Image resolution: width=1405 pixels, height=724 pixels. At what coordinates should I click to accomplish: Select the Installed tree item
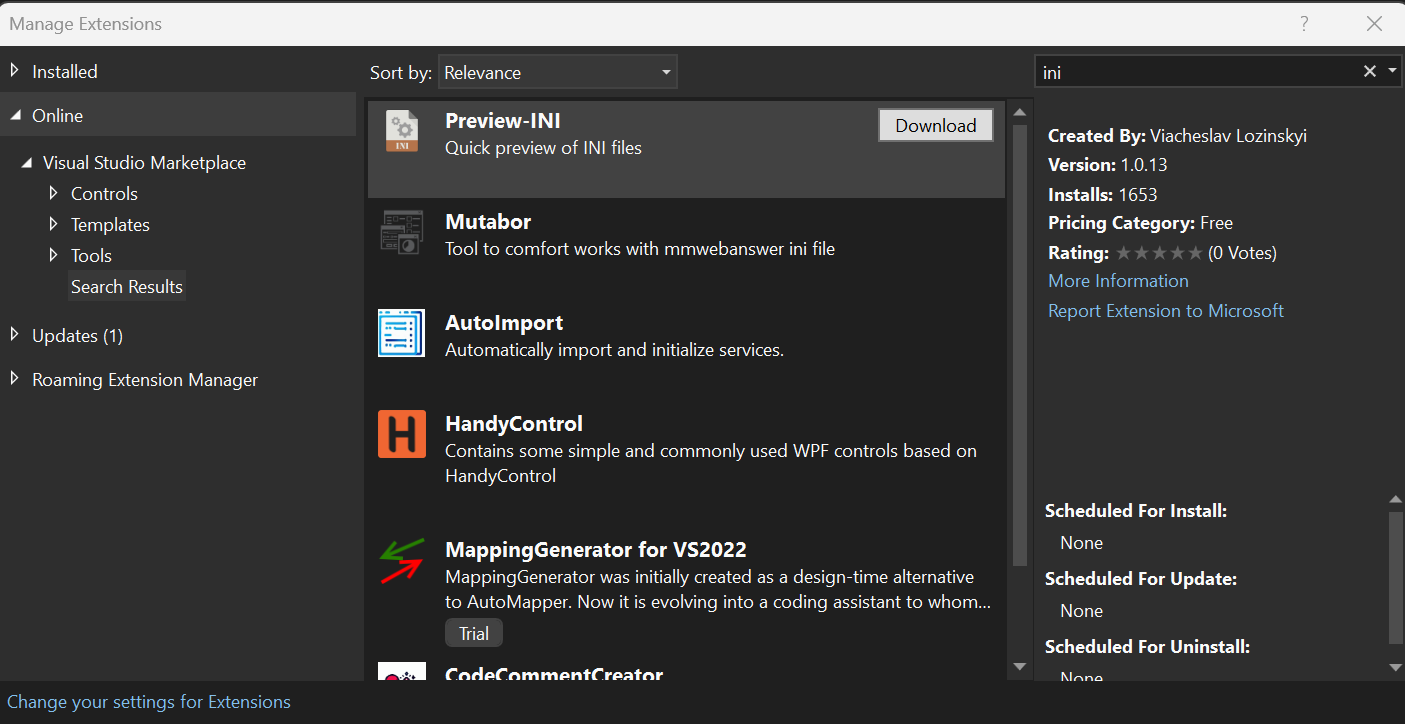65,72
